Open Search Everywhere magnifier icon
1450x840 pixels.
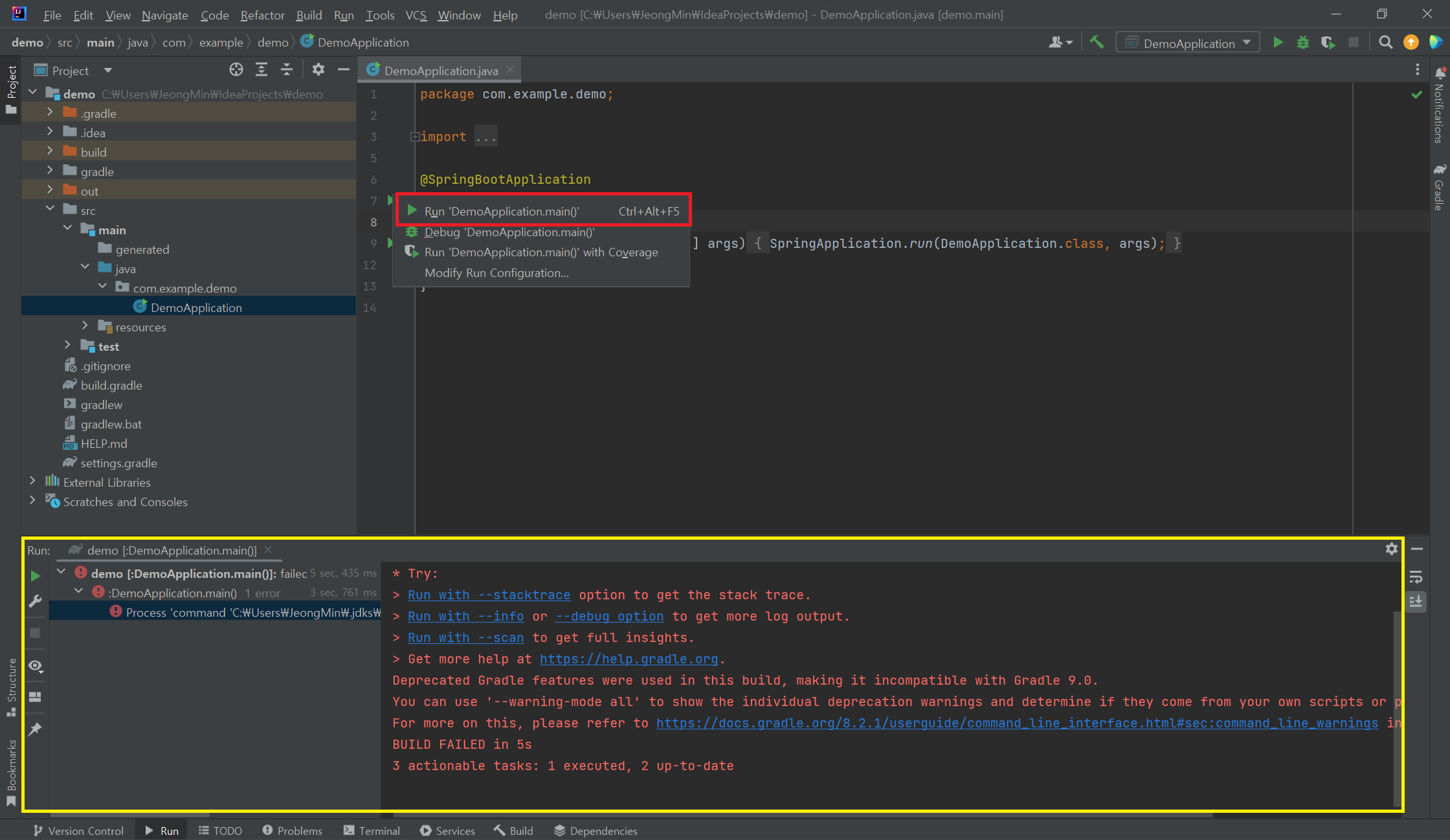pos(1385,43)
